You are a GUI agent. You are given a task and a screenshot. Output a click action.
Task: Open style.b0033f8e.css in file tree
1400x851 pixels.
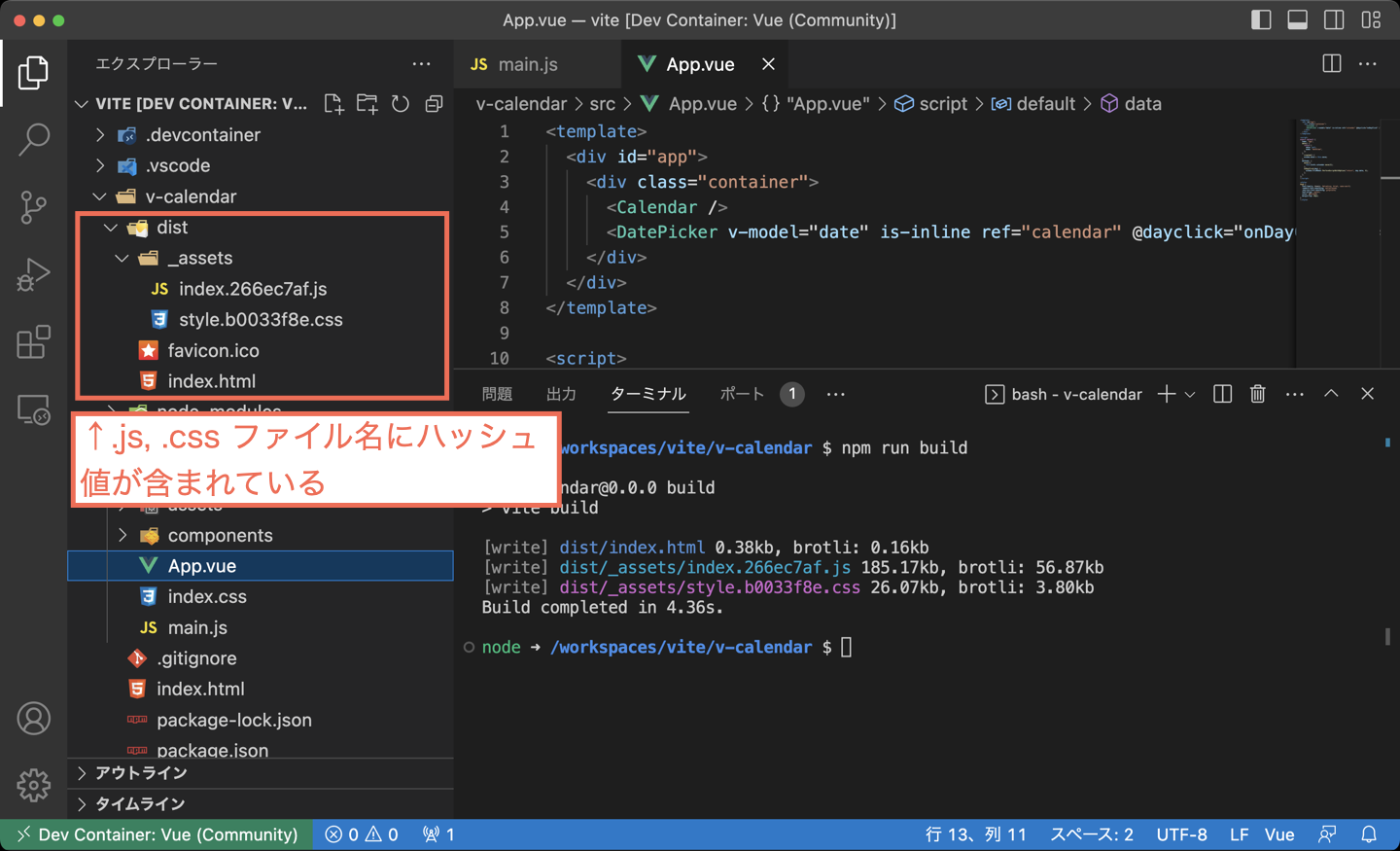[x=261, y=319]
